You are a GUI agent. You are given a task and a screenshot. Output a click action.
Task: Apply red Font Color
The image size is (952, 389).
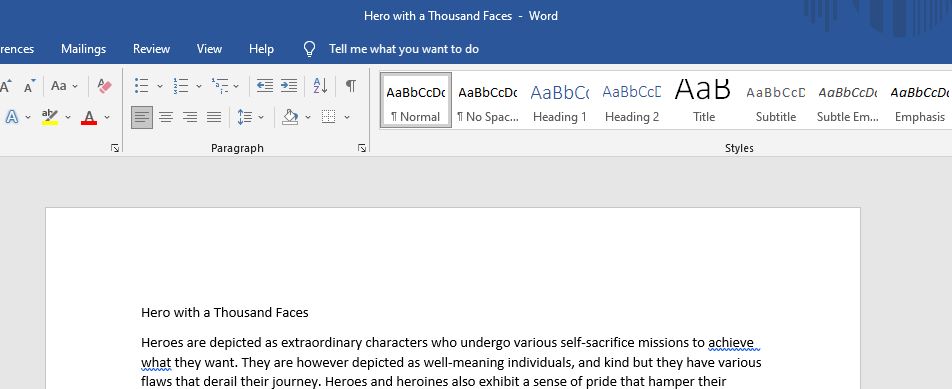tap(89, 117)
